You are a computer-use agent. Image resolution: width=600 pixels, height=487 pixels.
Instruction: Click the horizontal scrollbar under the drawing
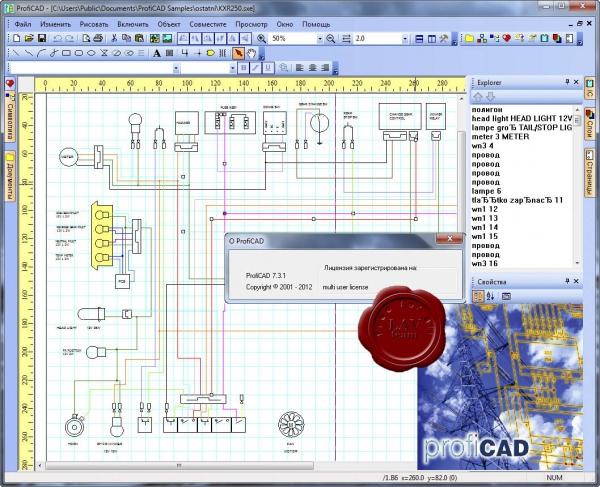[179, 466]
